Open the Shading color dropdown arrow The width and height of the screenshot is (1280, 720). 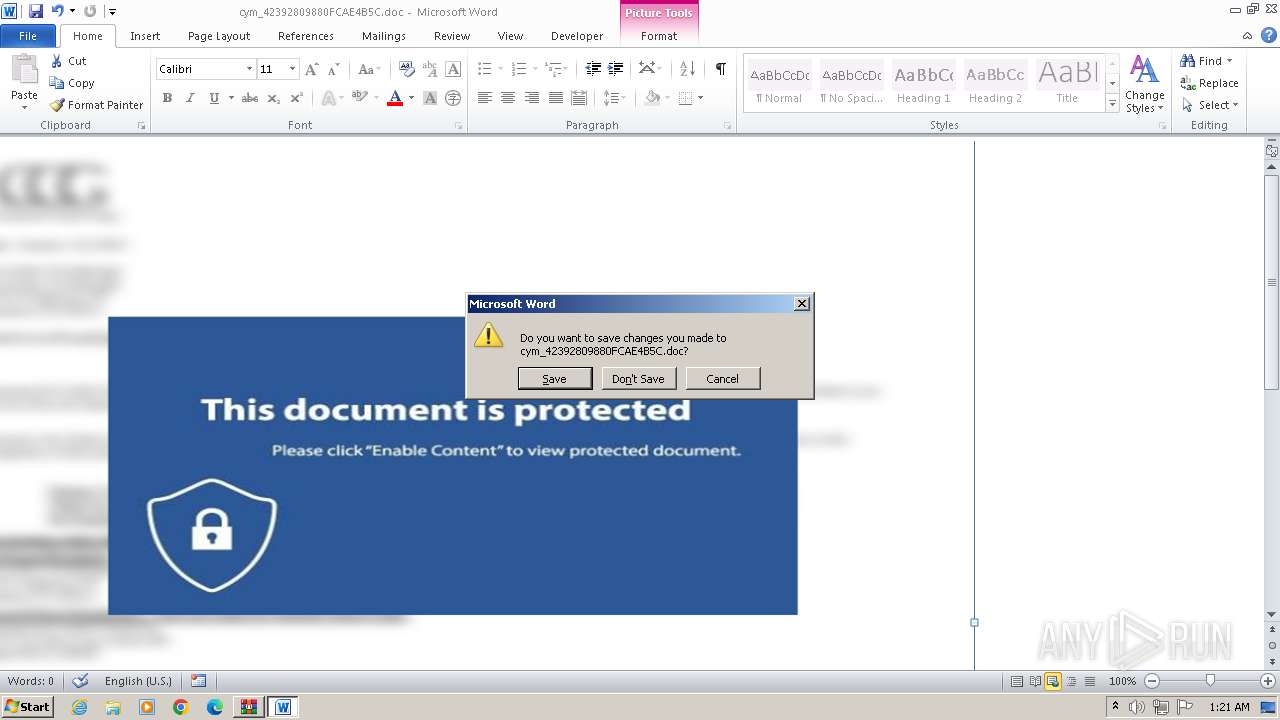[666, 98]
